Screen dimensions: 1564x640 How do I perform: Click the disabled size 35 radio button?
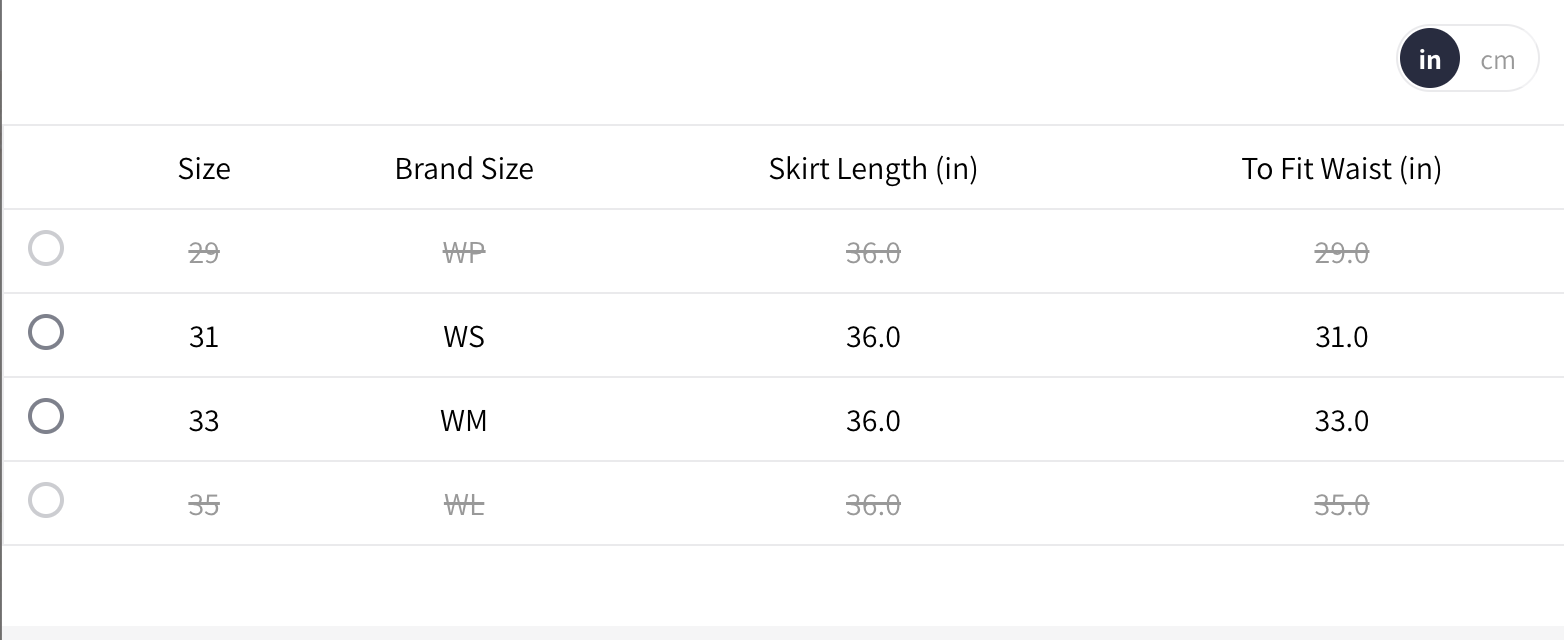pos(46,500)
